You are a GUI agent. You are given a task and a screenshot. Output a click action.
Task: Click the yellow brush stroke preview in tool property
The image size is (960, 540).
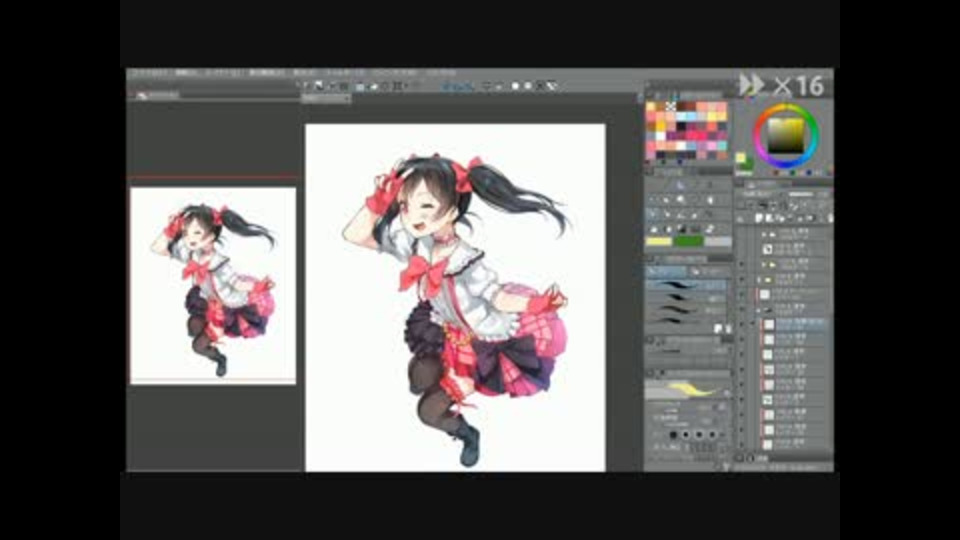point(687,389)
